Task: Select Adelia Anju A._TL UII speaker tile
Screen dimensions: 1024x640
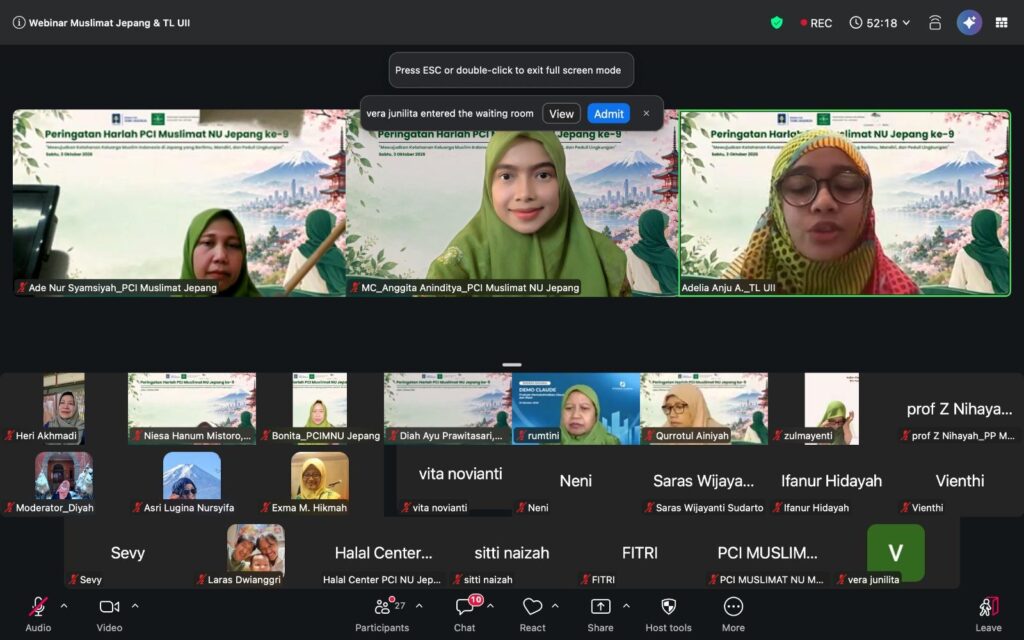Action: (x=844, y=203)
